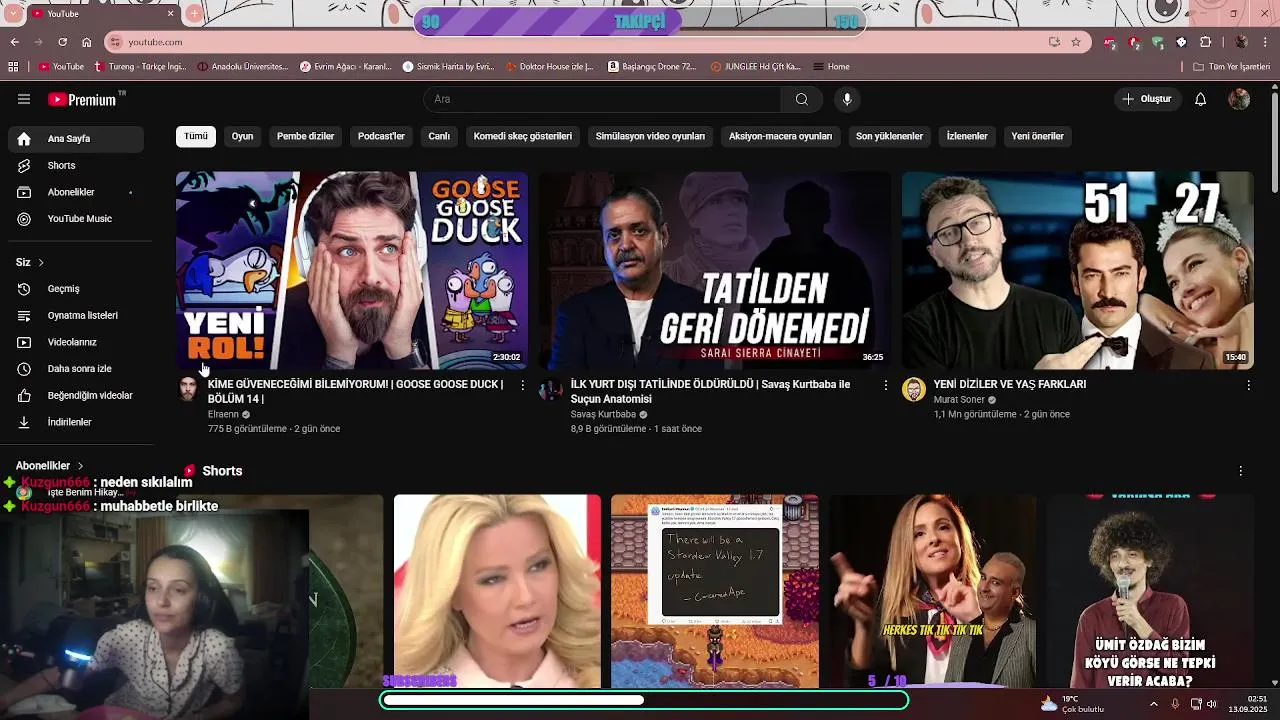The image size is (1280, 720).
Task: Open İndirilenler in sidebar
Action: 76,422
